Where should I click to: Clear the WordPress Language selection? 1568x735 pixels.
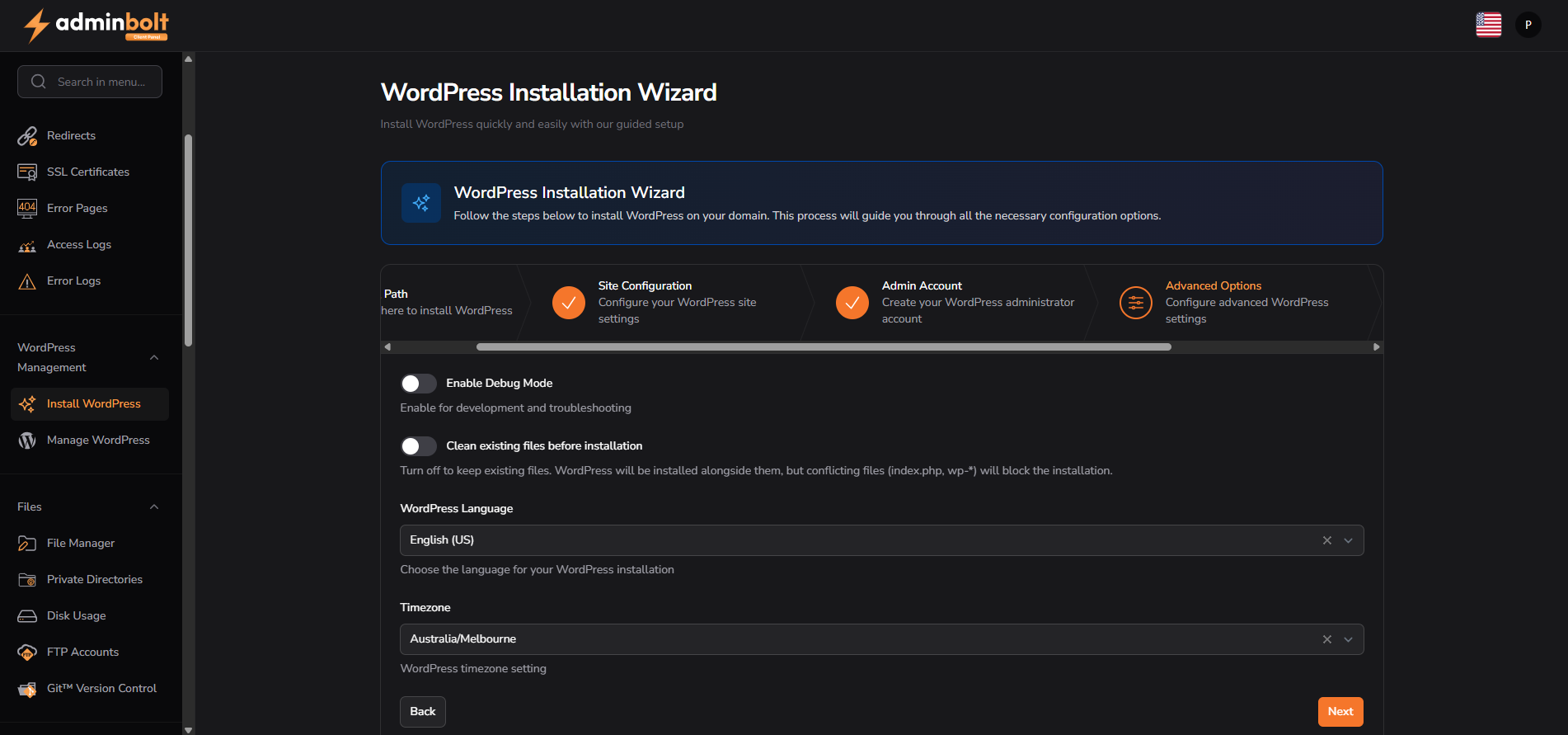click(1327, 540)
